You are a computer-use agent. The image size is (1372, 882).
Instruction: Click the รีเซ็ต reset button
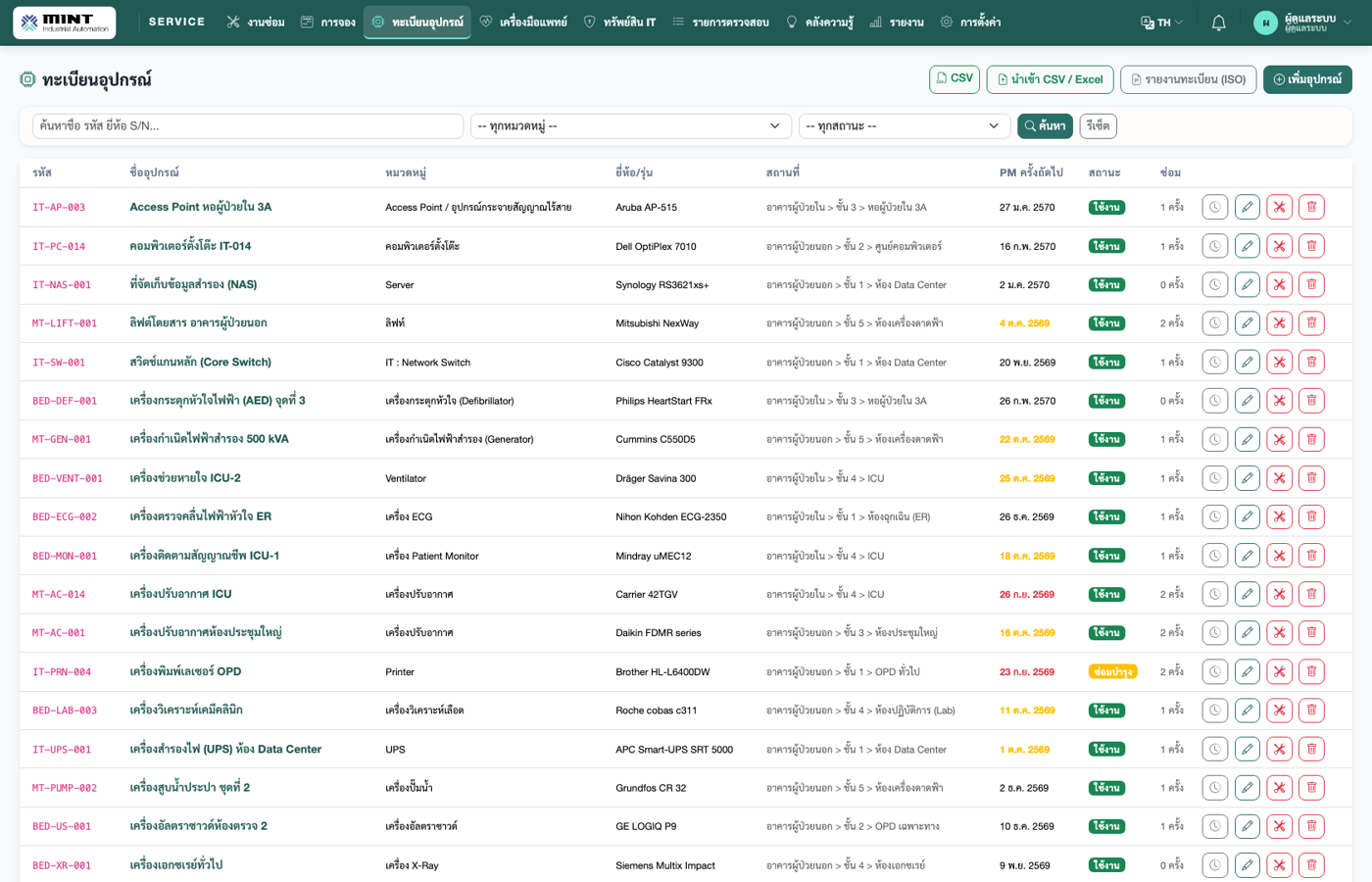[x=1098, y=125]
